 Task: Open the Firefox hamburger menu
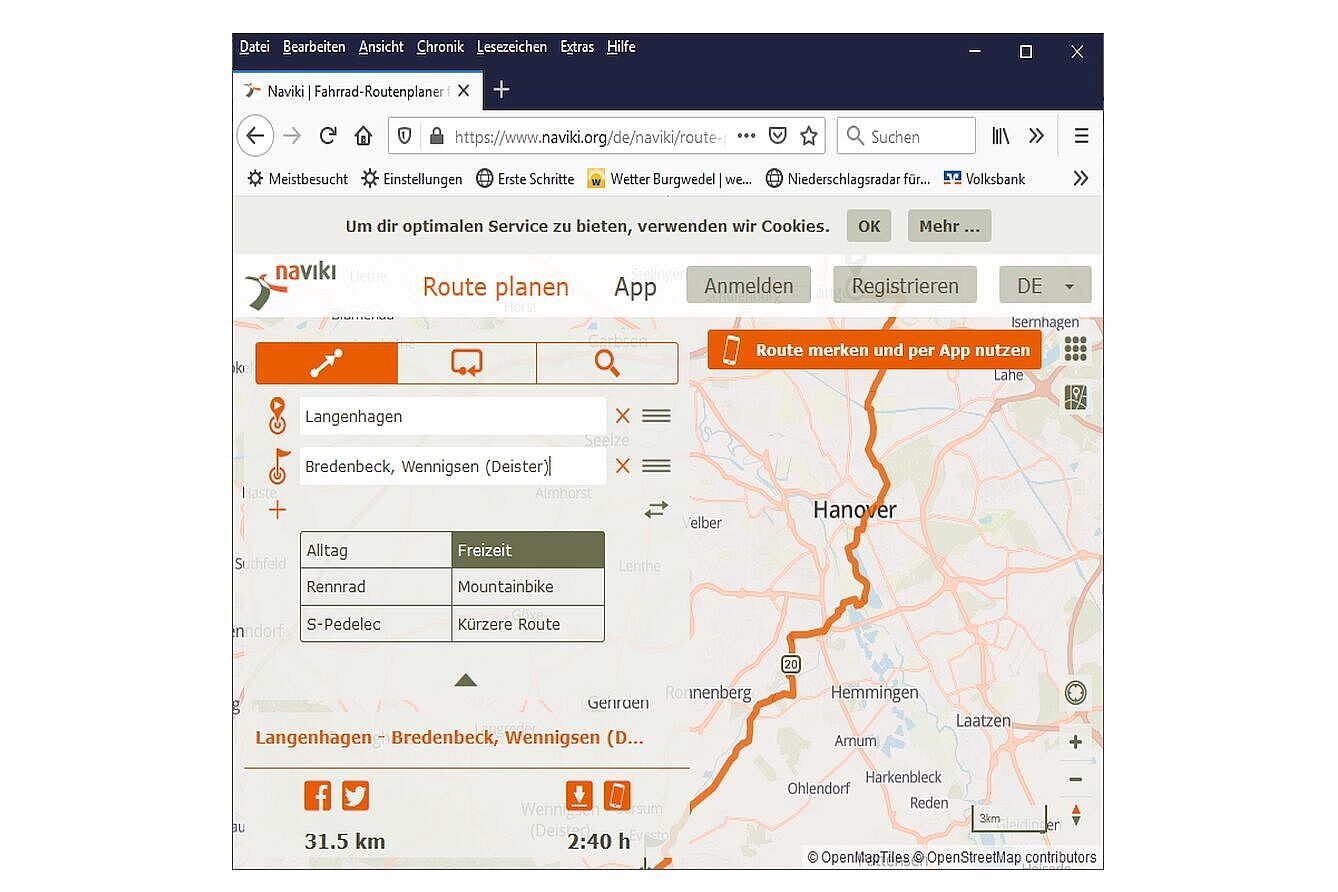click(1081, 136)
